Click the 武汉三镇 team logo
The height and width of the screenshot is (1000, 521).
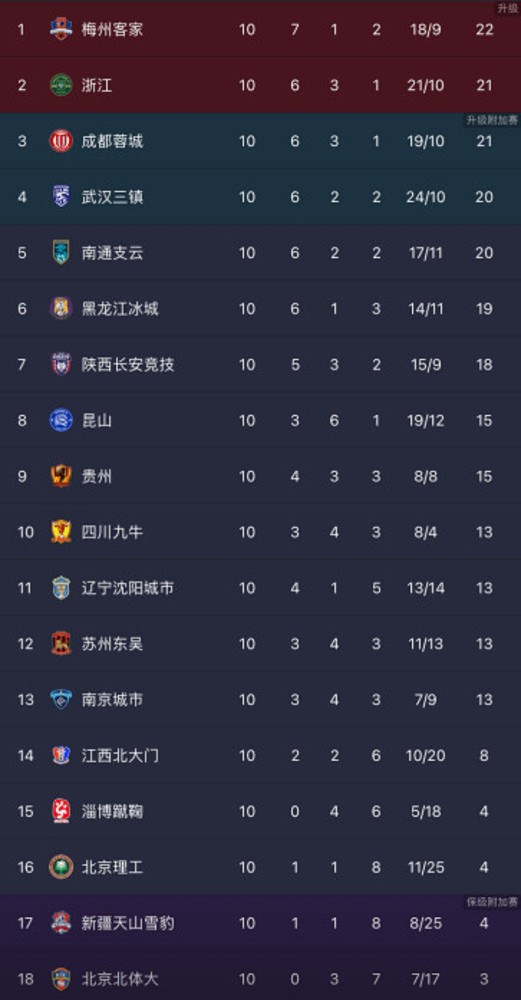[61, 197]
